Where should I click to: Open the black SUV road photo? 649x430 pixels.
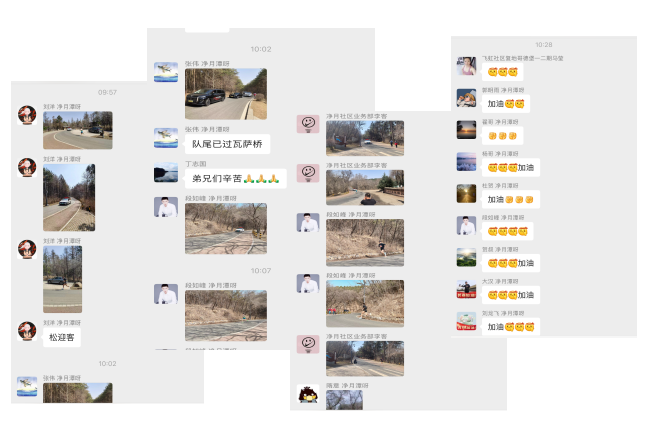pyautogui.click(x=226, y=94)
